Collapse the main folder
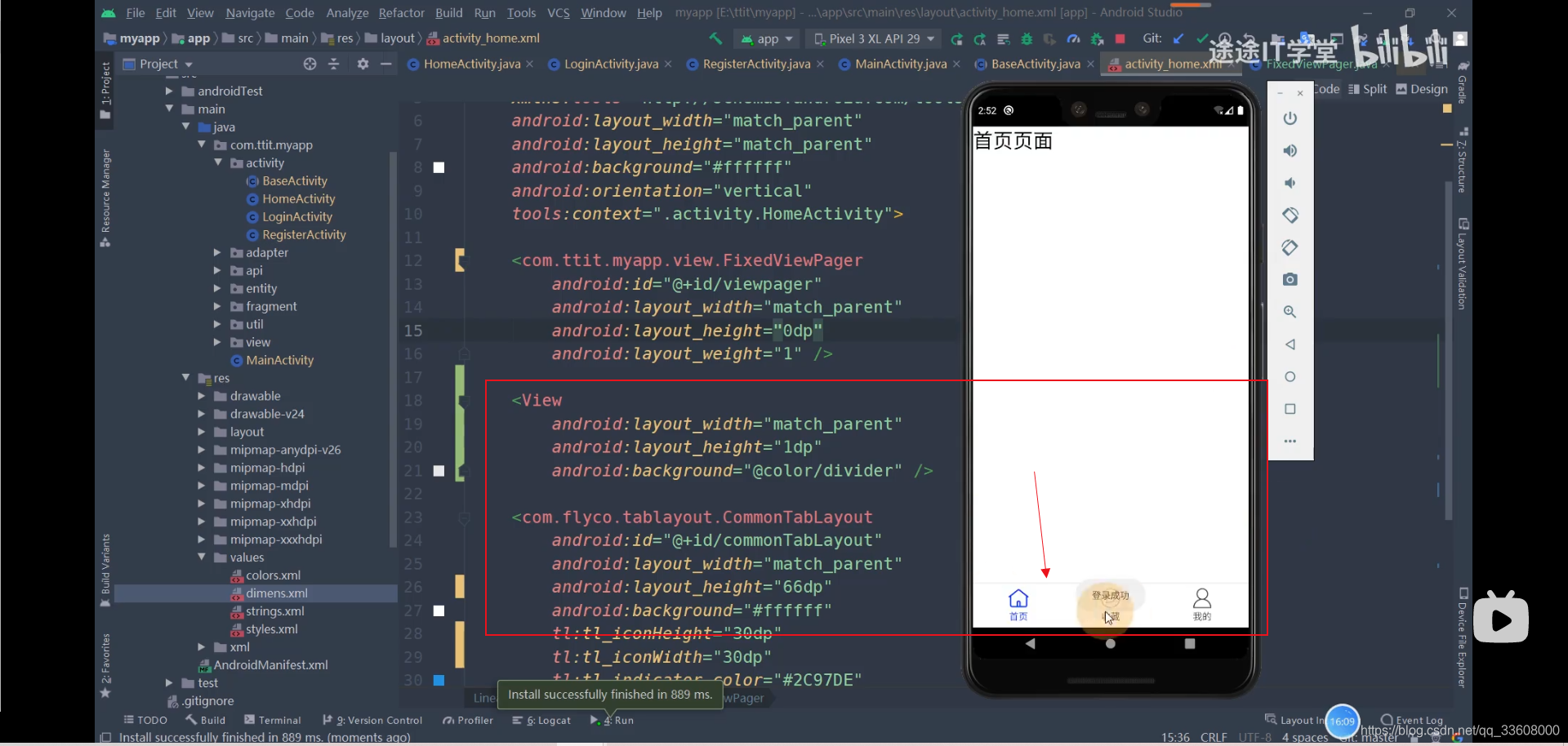Viewport: 1568px width, 746px height. point(169,109)
